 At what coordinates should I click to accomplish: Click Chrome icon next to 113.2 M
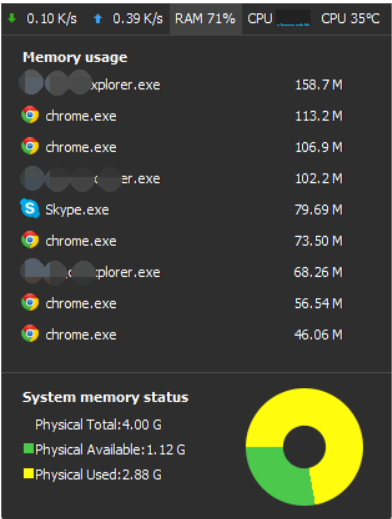point(30,115)
